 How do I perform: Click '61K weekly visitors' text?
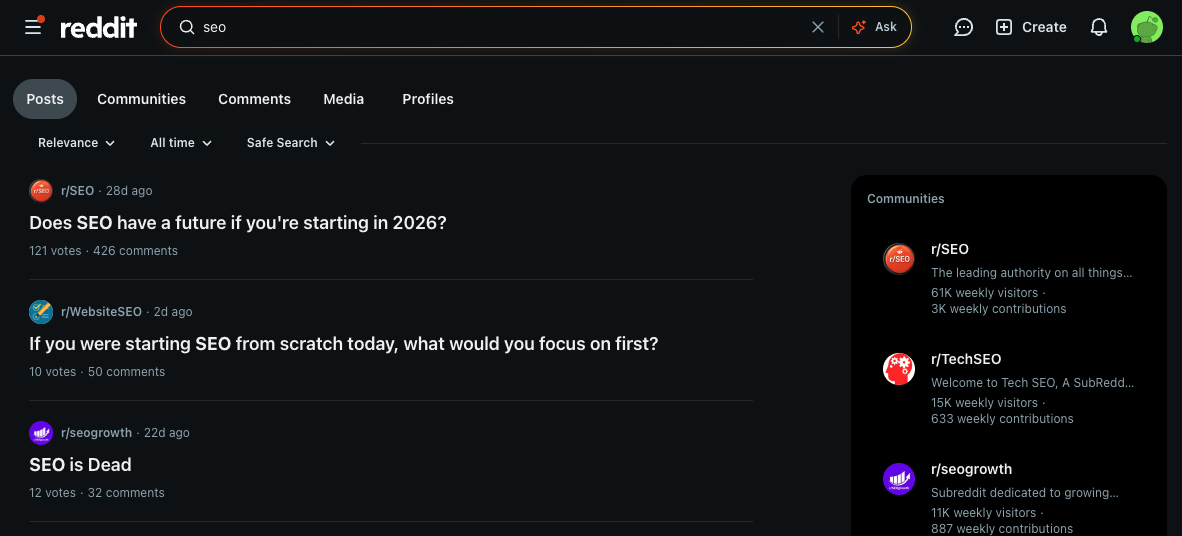point(984,293)
